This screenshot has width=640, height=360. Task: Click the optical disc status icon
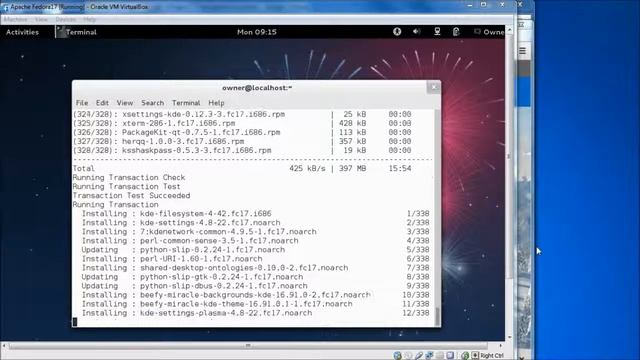point(408,356)
